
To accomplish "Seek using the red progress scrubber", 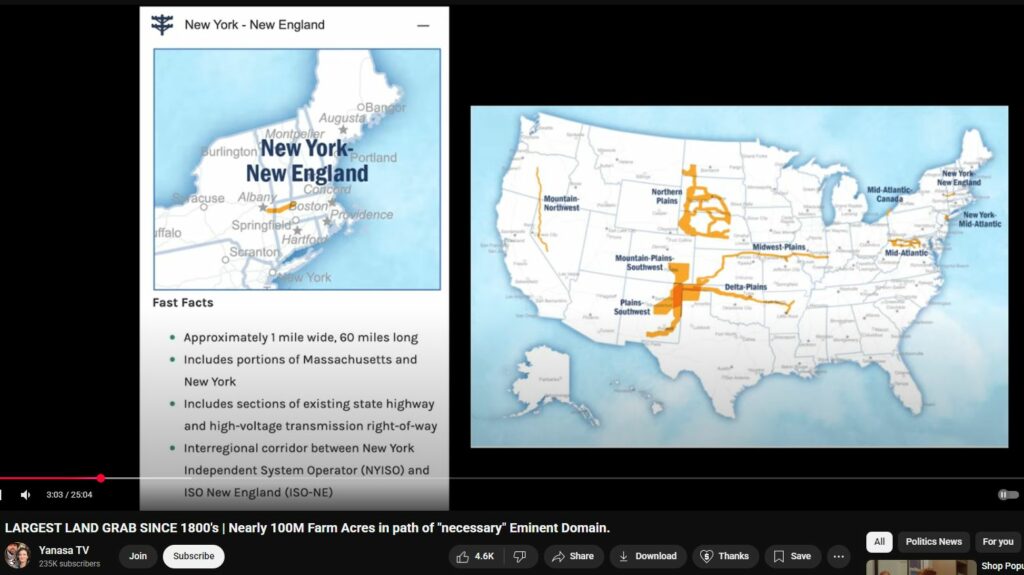I will (x=101, y=478).
